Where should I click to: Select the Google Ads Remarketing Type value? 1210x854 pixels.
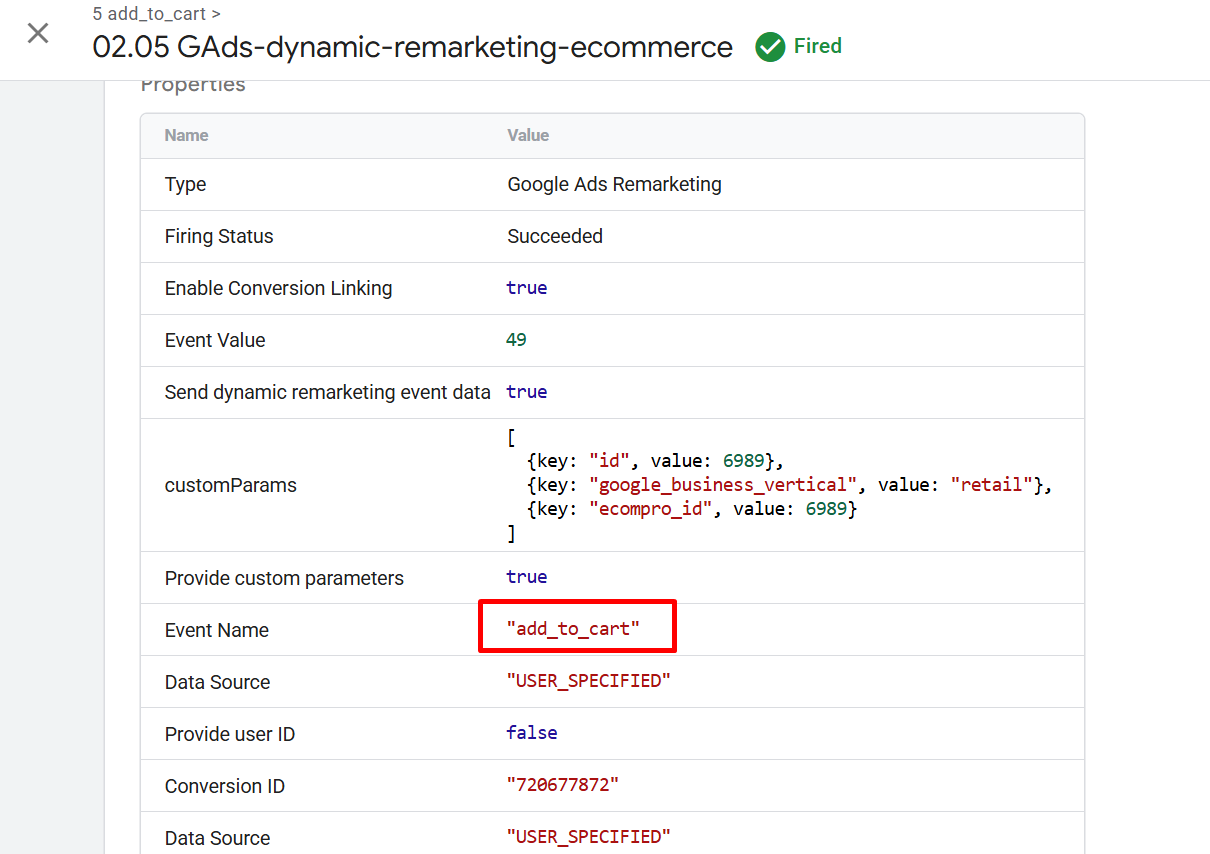614,184
